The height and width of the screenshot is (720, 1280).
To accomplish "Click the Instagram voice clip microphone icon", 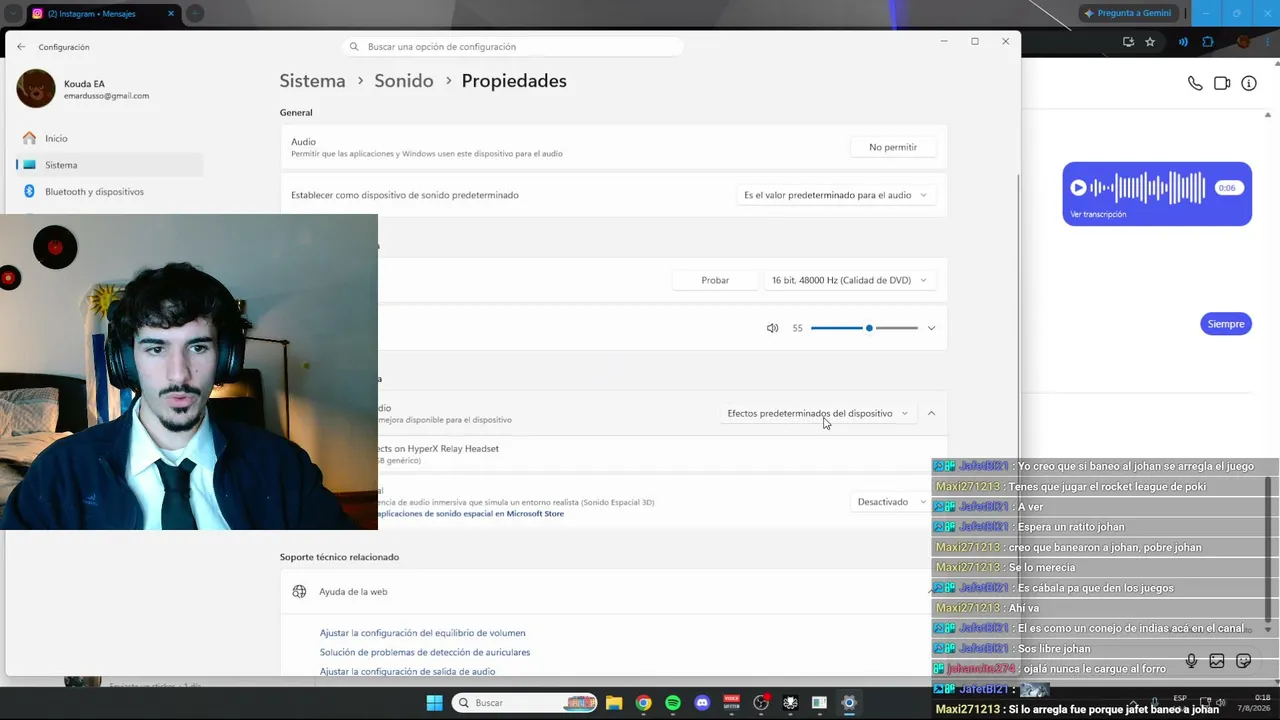I will point(1191,661).
